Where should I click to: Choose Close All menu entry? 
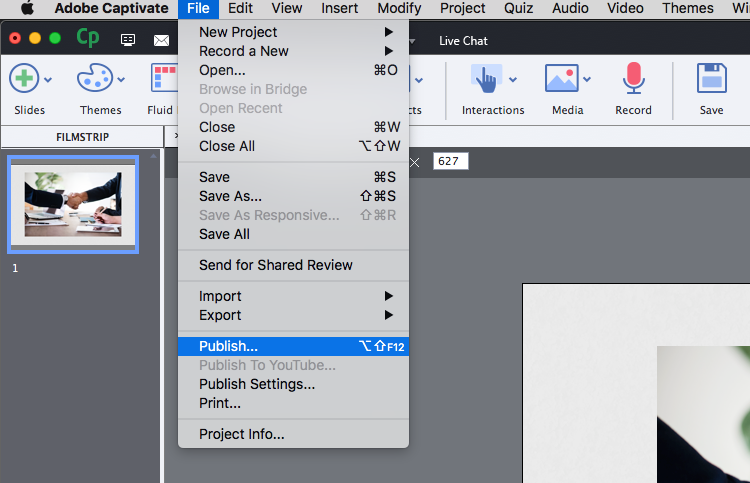293,146
